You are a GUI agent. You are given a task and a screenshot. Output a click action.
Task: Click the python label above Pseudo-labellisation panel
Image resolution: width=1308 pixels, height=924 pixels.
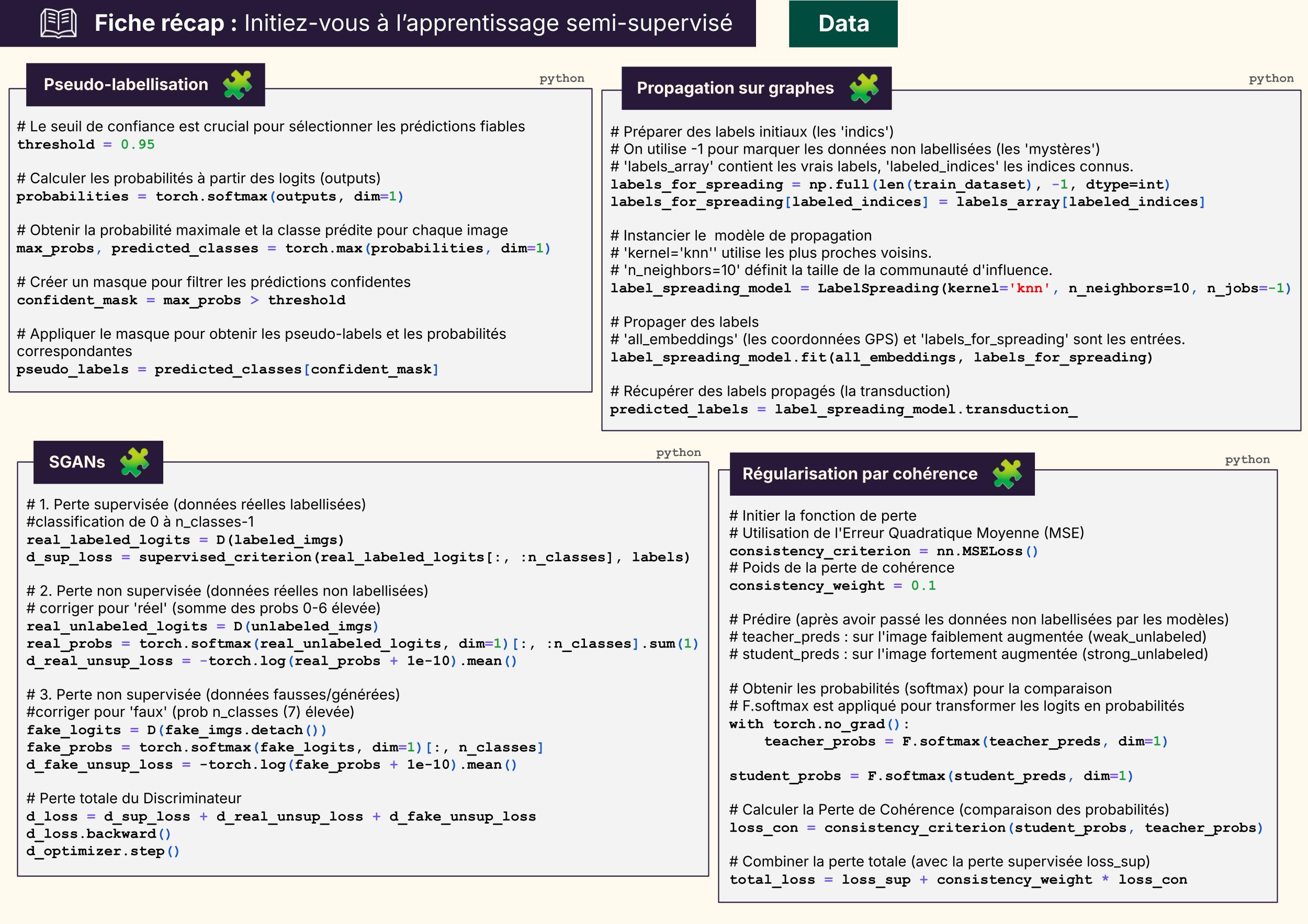coord(562,78)
